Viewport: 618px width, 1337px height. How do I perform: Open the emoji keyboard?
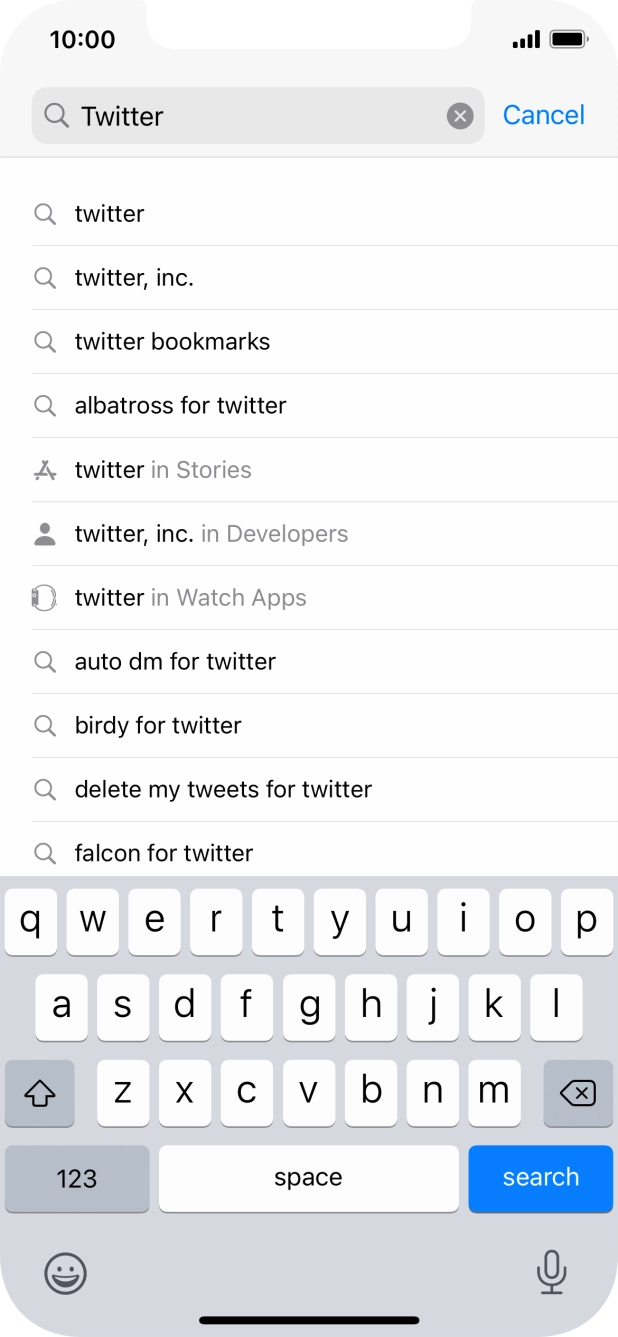point(65,1274)
